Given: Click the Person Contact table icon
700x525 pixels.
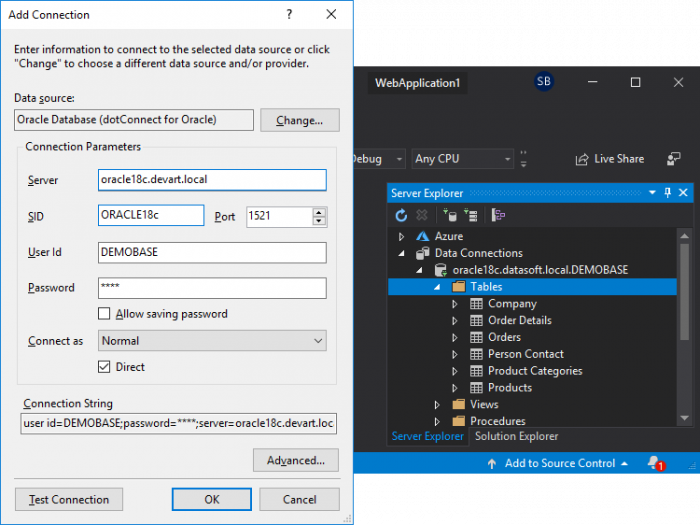Looking at the screenshot, I should coord(476,354).
